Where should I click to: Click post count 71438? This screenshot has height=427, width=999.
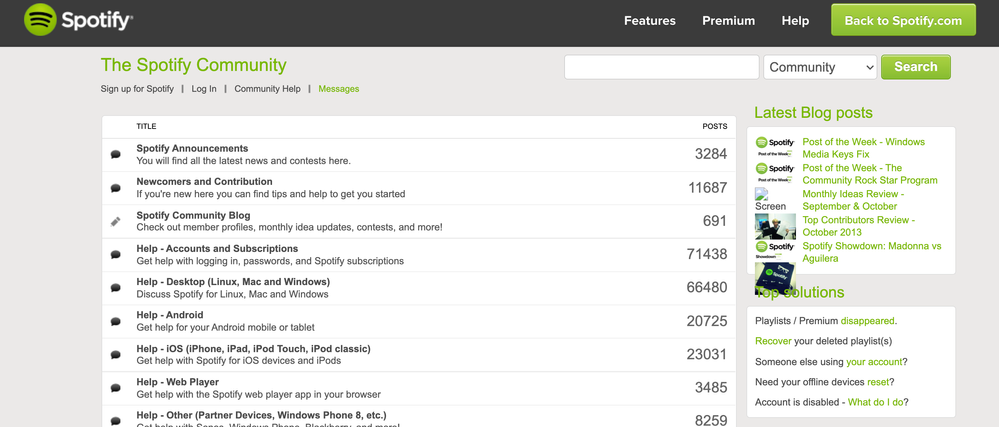tap(707, 254)
